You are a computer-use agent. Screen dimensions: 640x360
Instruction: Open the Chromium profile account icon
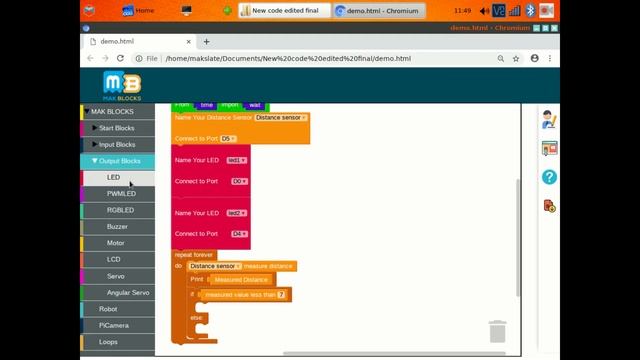[534, 58]
